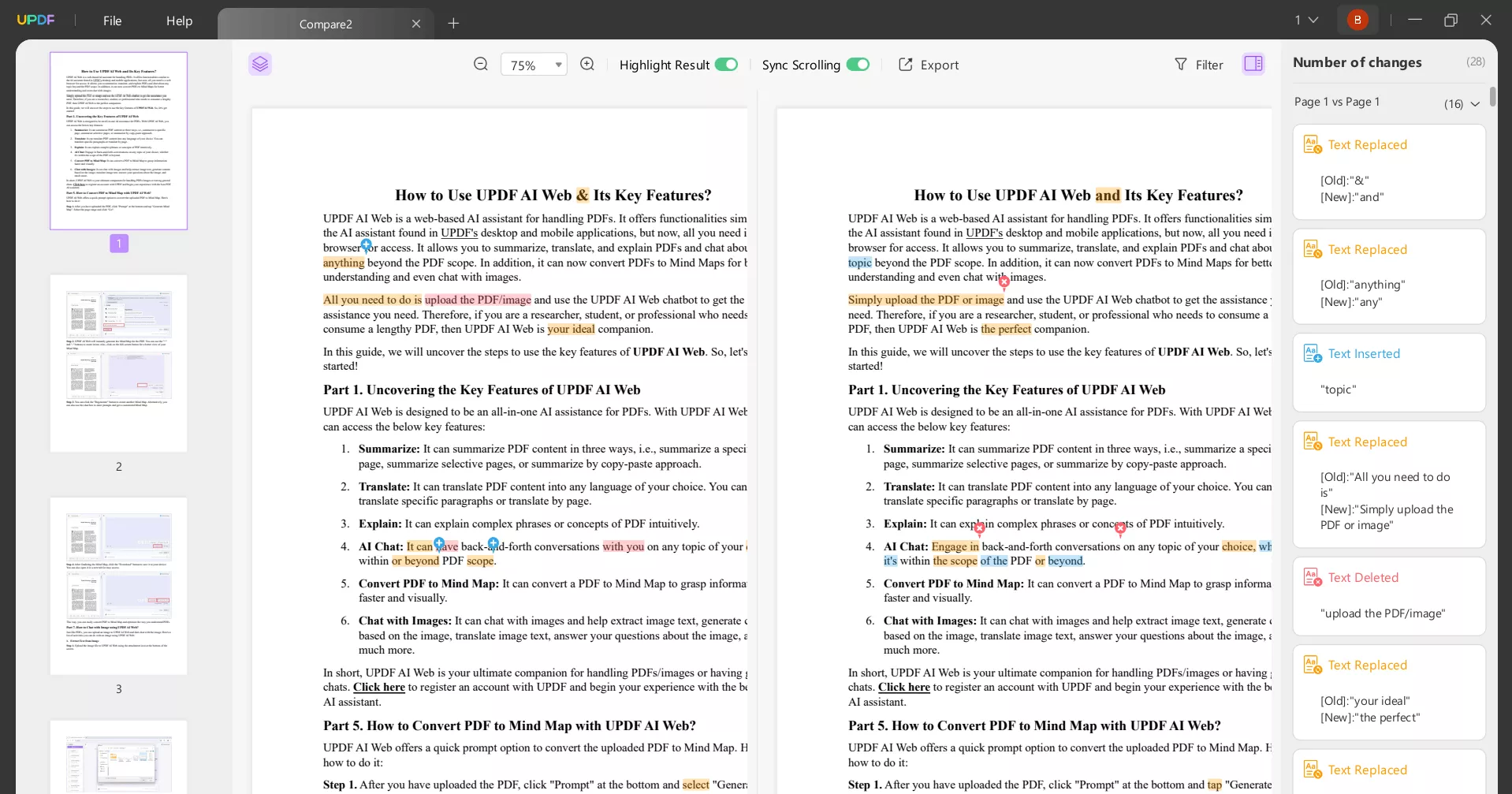Open the 75% zoom level dropdown
This screenshot has height=794, width=1512.
tap(558, 65)
